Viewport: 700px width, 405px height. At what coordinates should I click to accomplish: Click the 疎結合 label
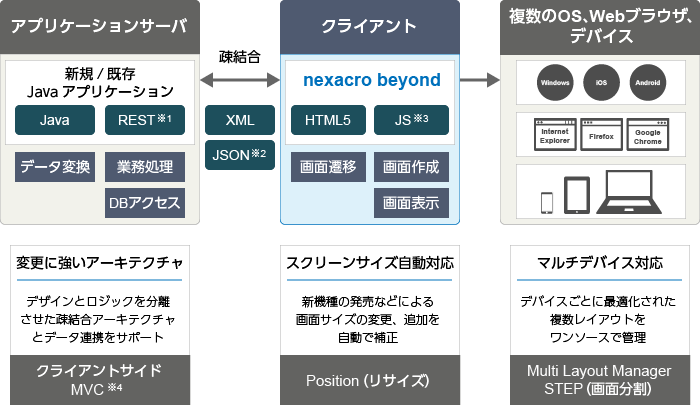coord(240,57)
